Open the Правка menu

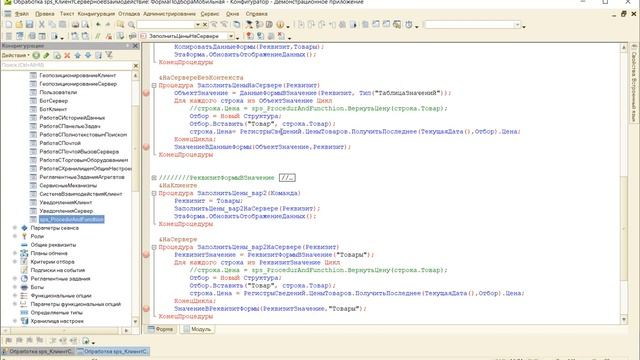point(44,14)
